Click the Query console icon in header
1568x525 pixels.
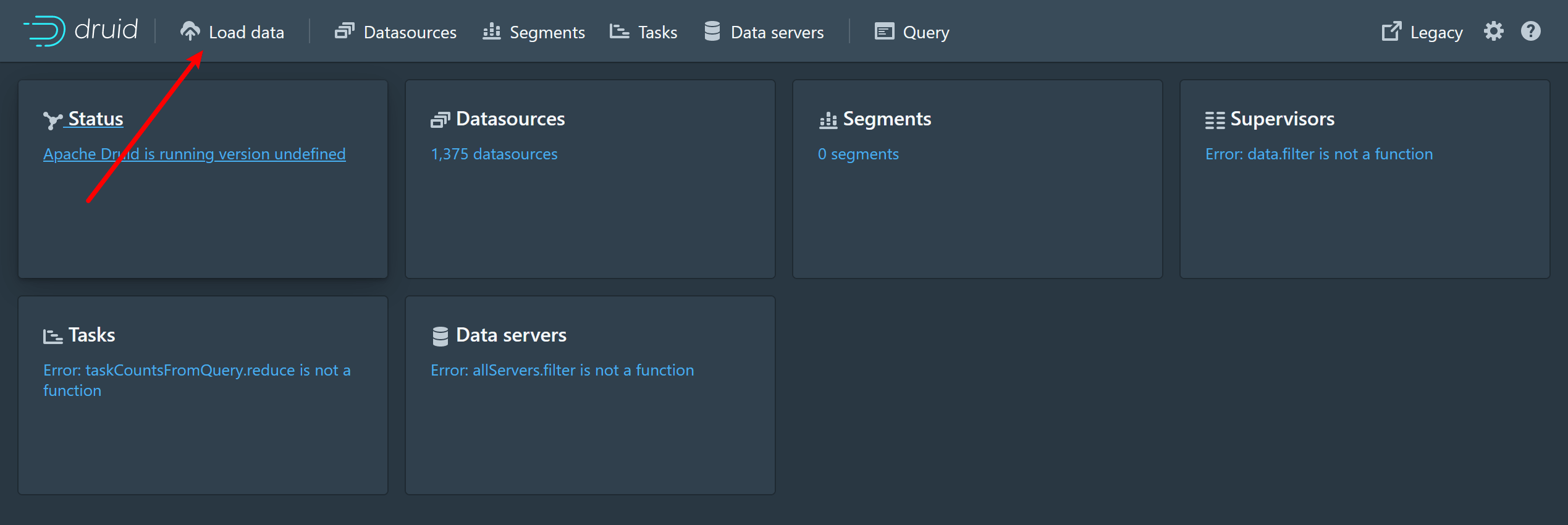pos(884,31)
